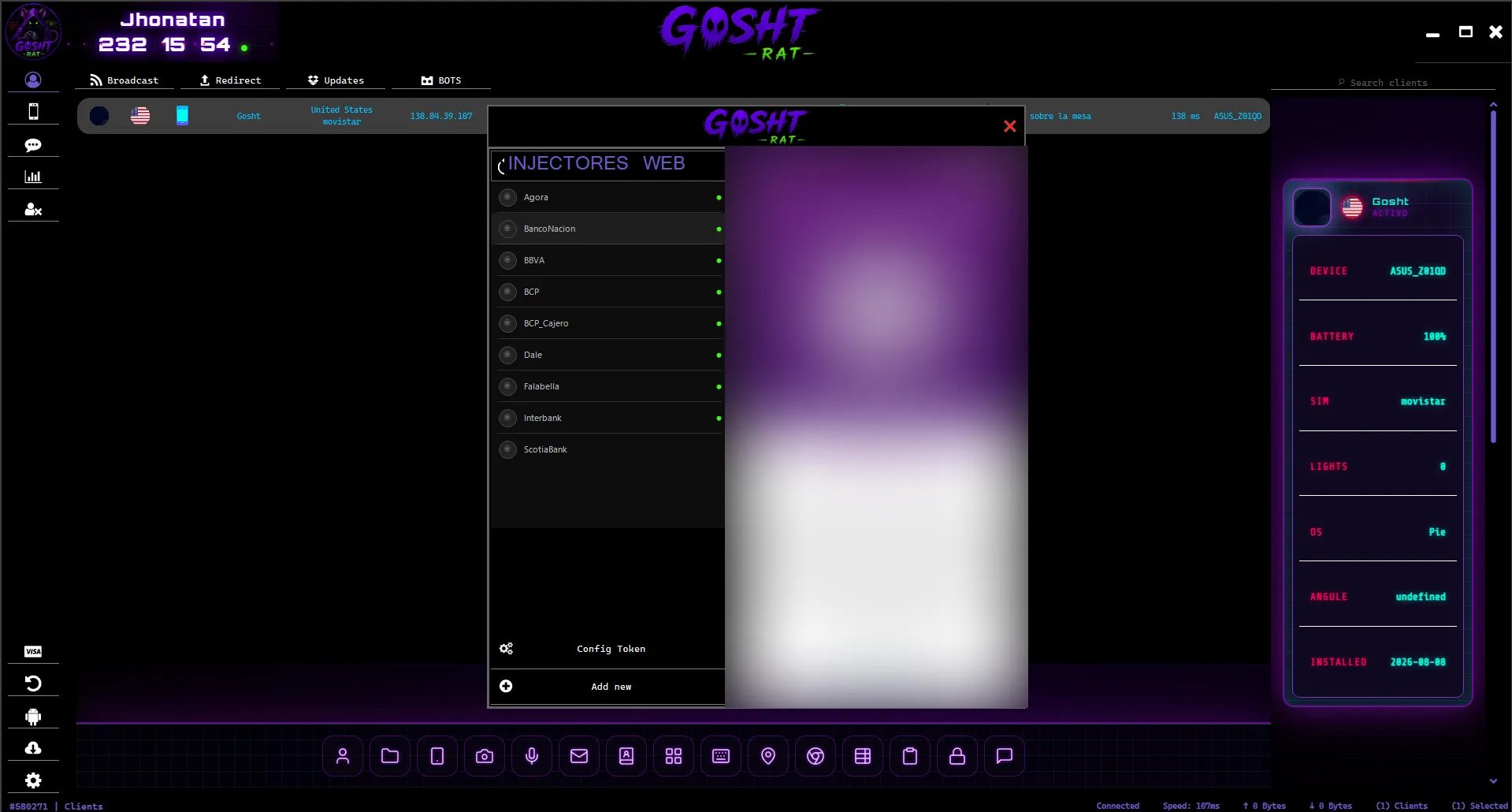Click the Config Token button
The height and width of the screenshot is (812, 1512).
607,649
